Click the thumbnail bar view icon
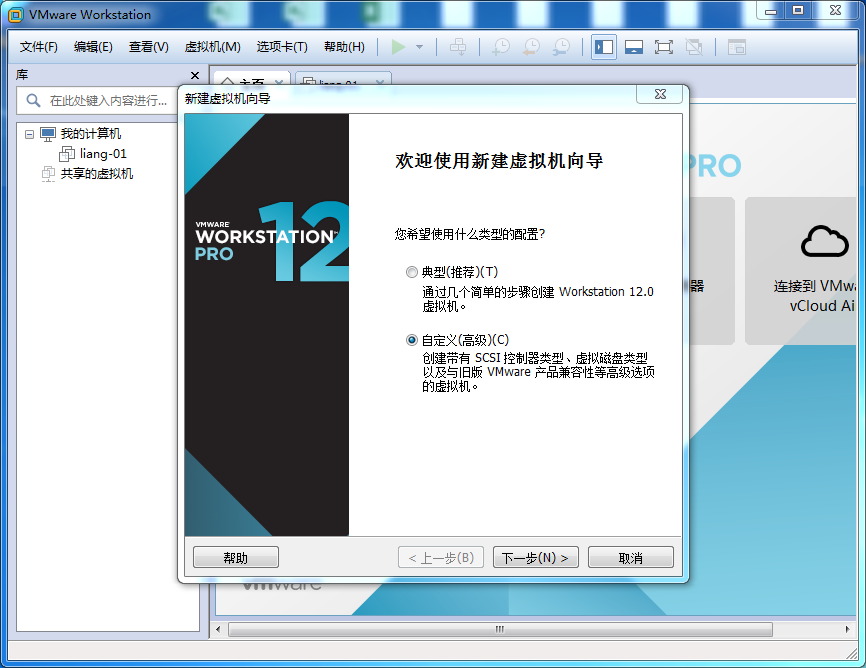Screen dimensions: 866x668 [633, 47]
